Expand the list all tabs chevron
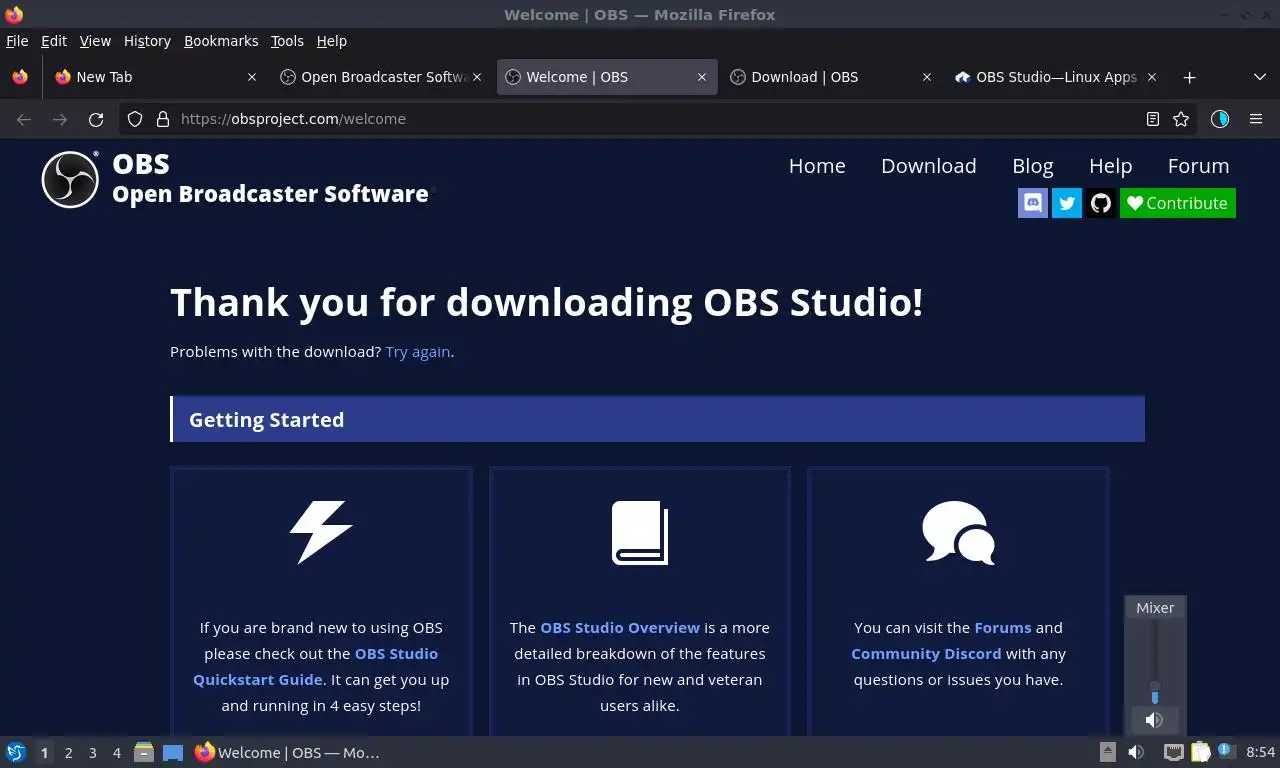The image size is (1280, 768). 1260,77
